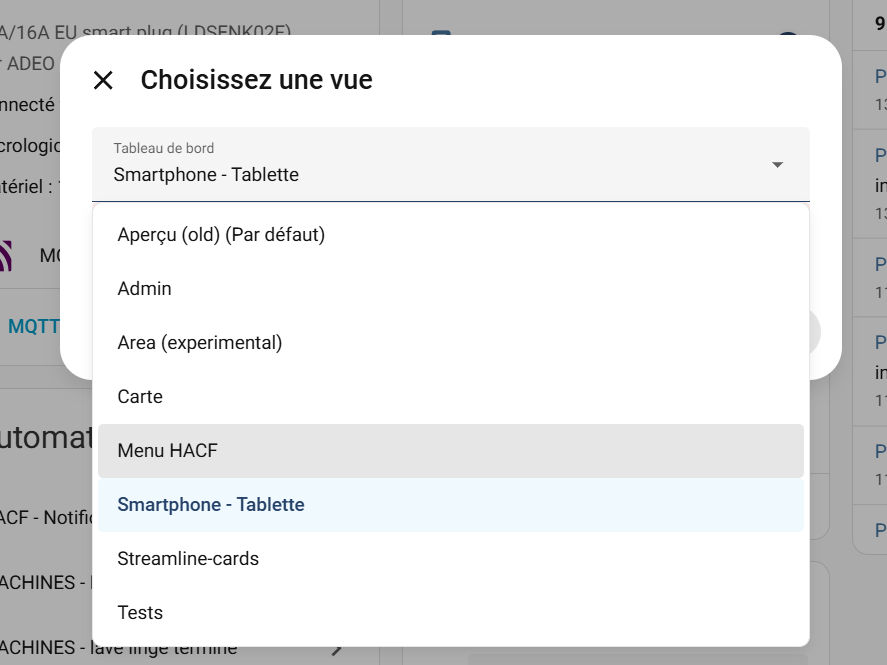Image resolution: width=887 pixels, height=665 pixels.
Task: Select Aperçu (old) (Par défaut) dashboard
Action: pyautogui.click(x=221, y=235)
